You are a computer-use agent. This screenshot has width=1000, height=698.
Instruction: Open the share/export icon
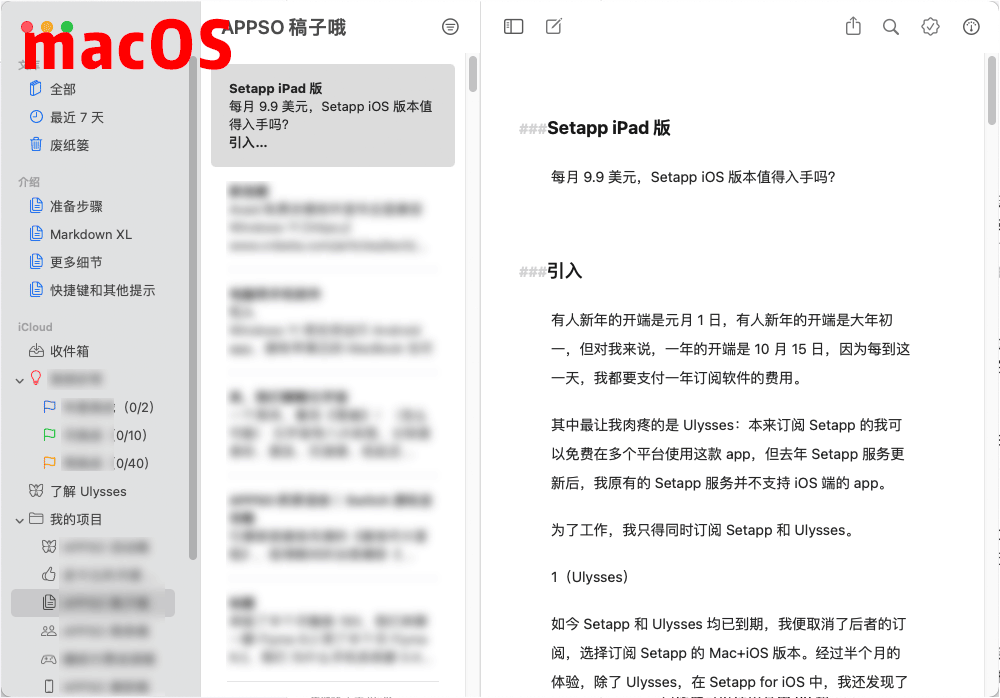853,26
